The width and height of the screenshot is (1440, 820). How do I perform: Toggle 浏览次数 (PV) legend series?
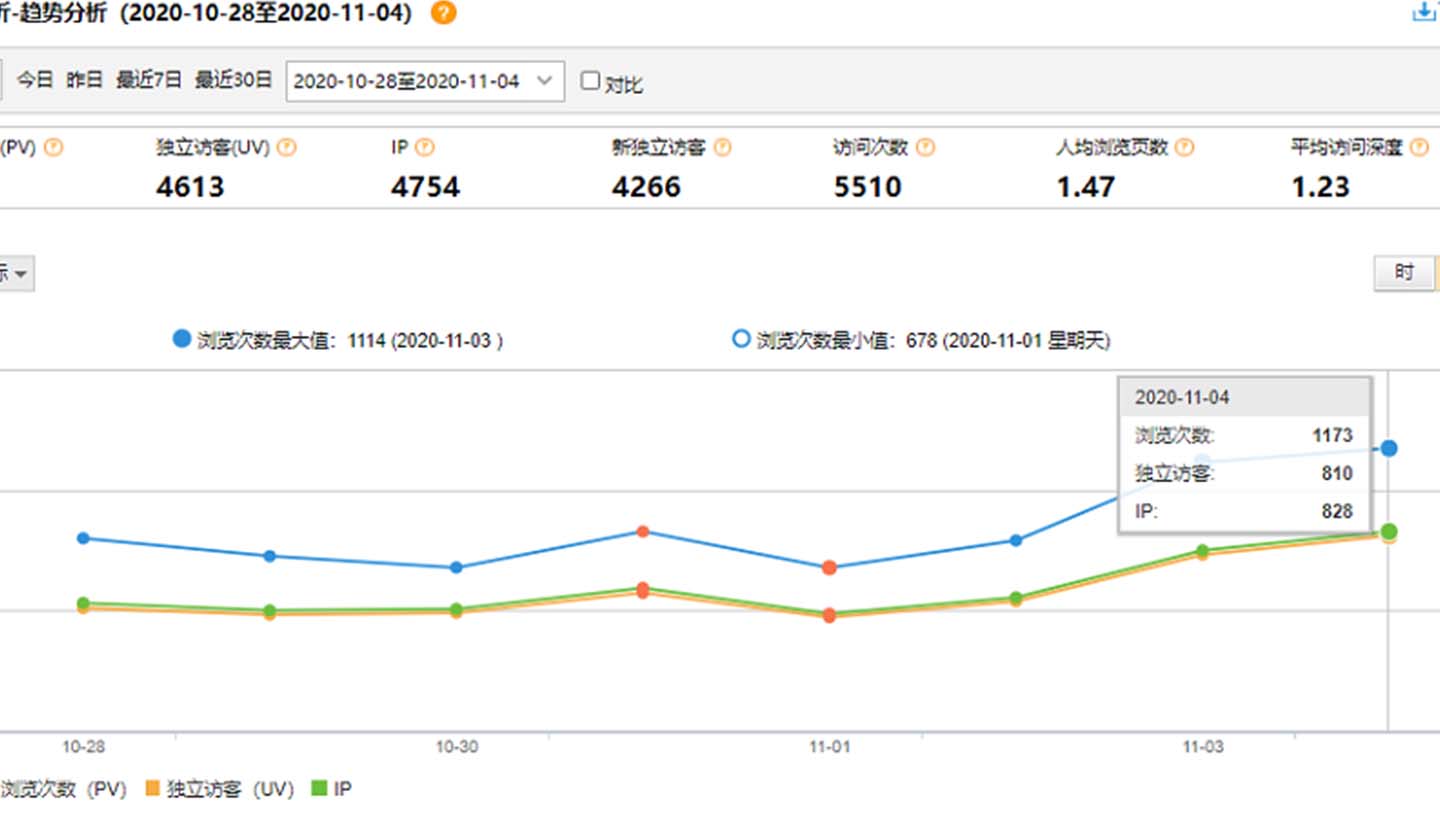pyautogui.click(x=62, y=789)
